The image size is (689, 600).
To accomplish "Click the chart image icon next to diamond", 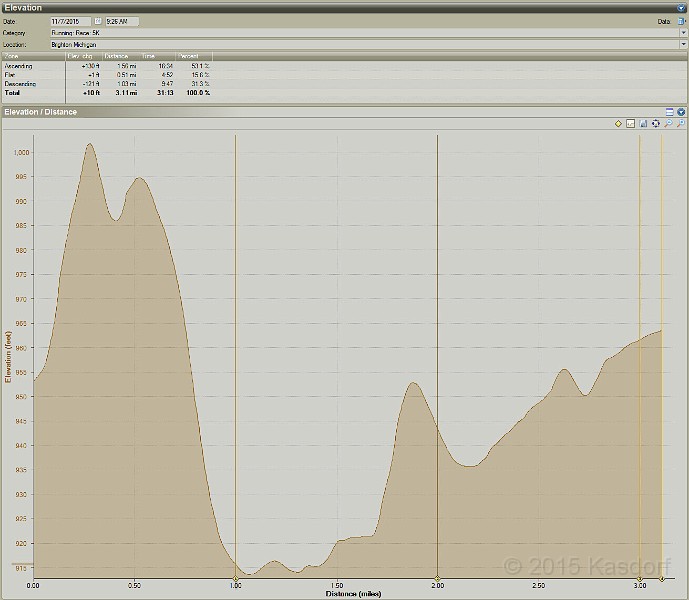I will [x=631, y=124].
